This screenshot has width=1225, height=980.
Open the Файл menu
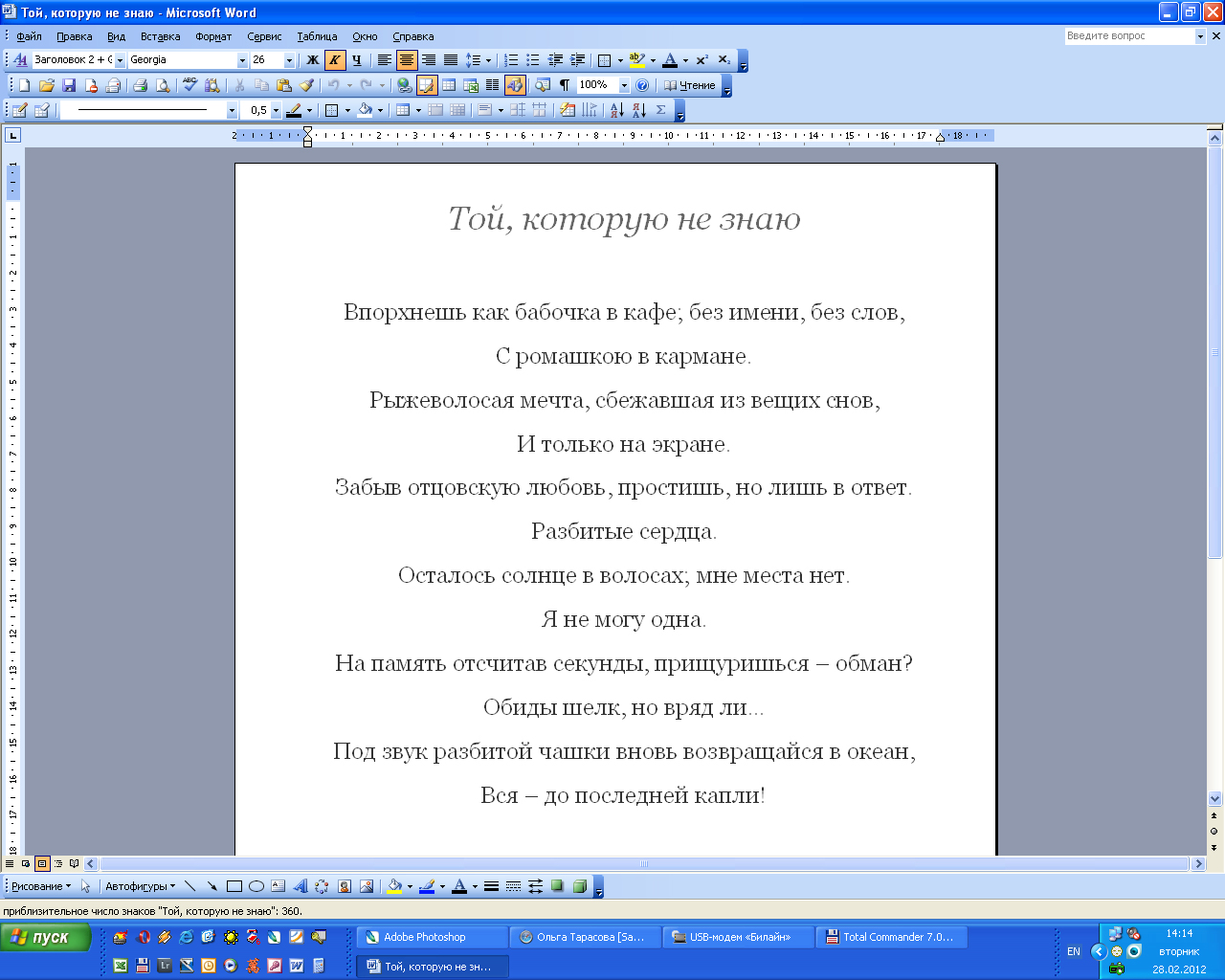point(29,36)
